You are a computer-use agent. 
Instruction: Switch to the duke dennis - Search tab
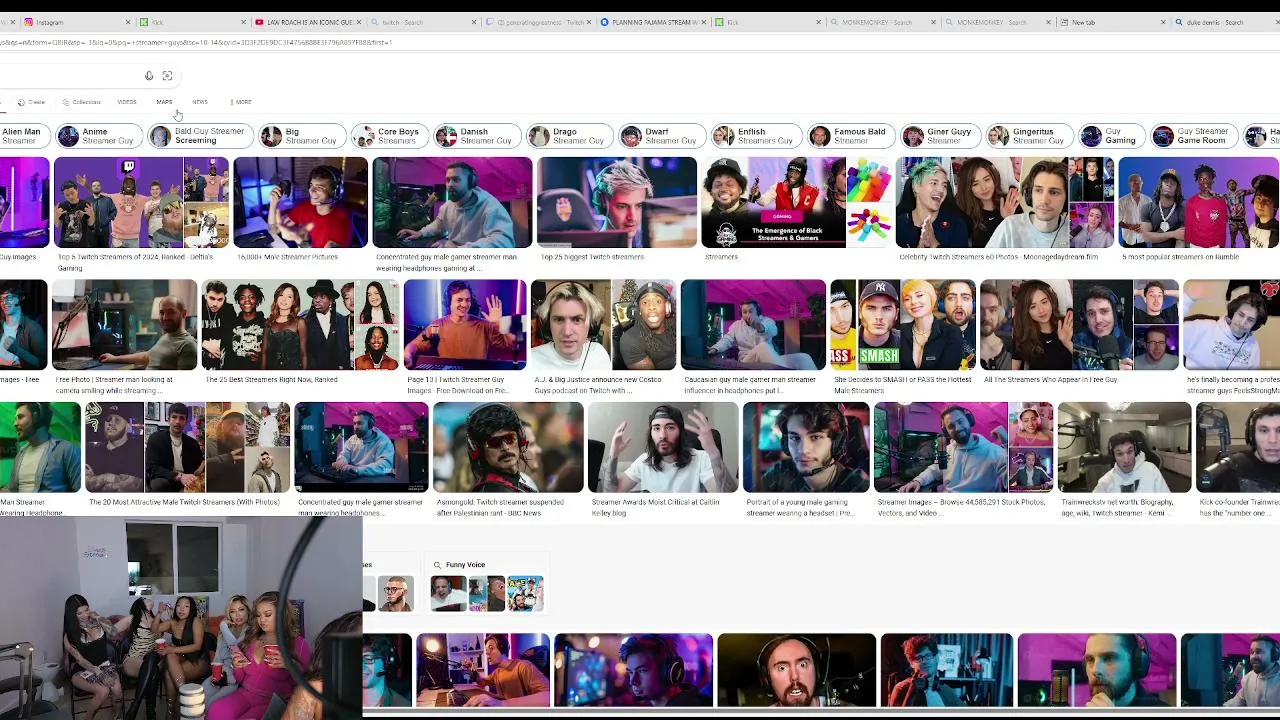(x=1225, y=22)
